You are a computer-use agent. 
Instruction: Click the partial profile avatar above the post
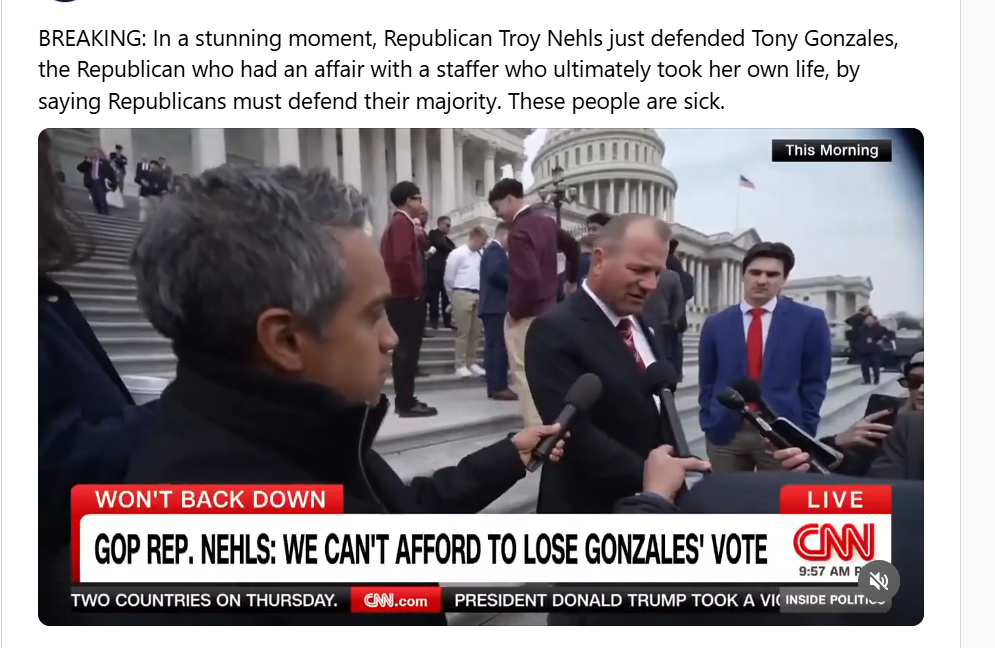click(x=65, y=1)
